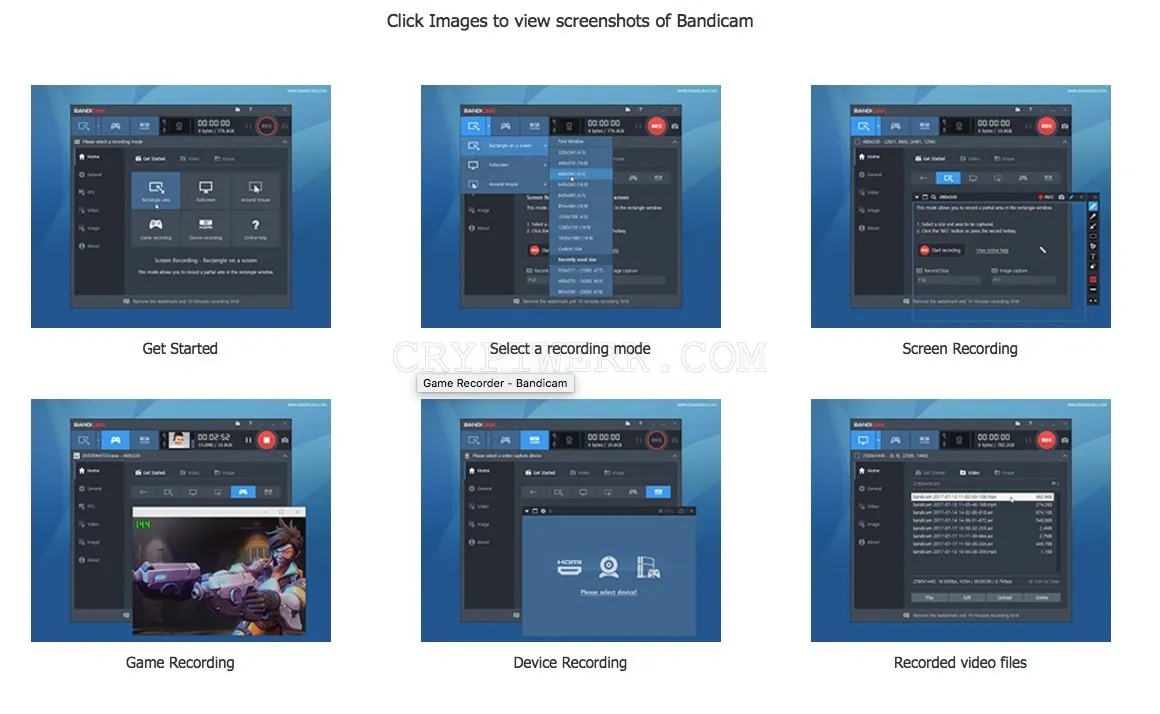The width and height of the screenshot is (1160, 714).
Task: Choose Around mouse item in recording mode menu
Action: click(505, 184)
